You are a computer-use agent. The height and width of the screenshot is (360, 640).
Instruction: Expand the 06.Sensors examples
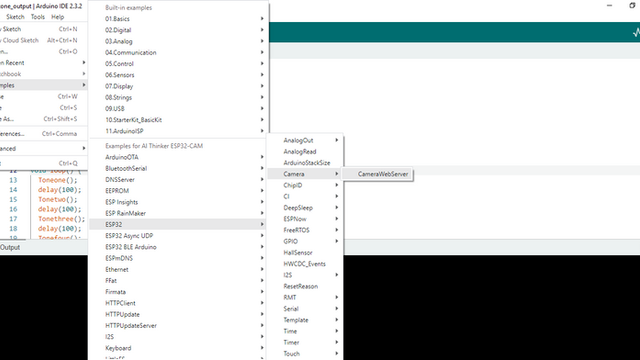coord(178,75)
